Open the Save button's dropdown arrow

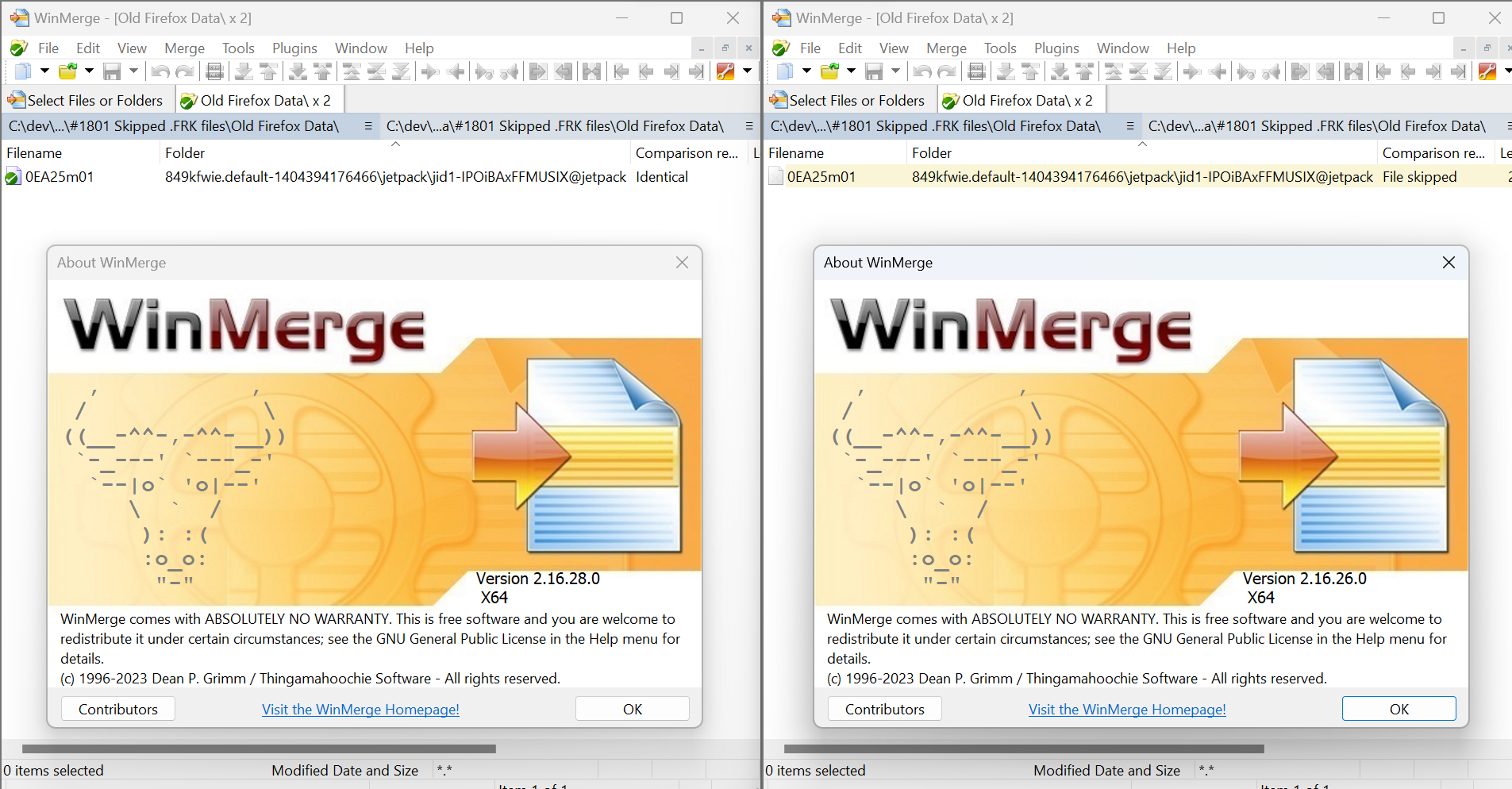pos(133,71)
